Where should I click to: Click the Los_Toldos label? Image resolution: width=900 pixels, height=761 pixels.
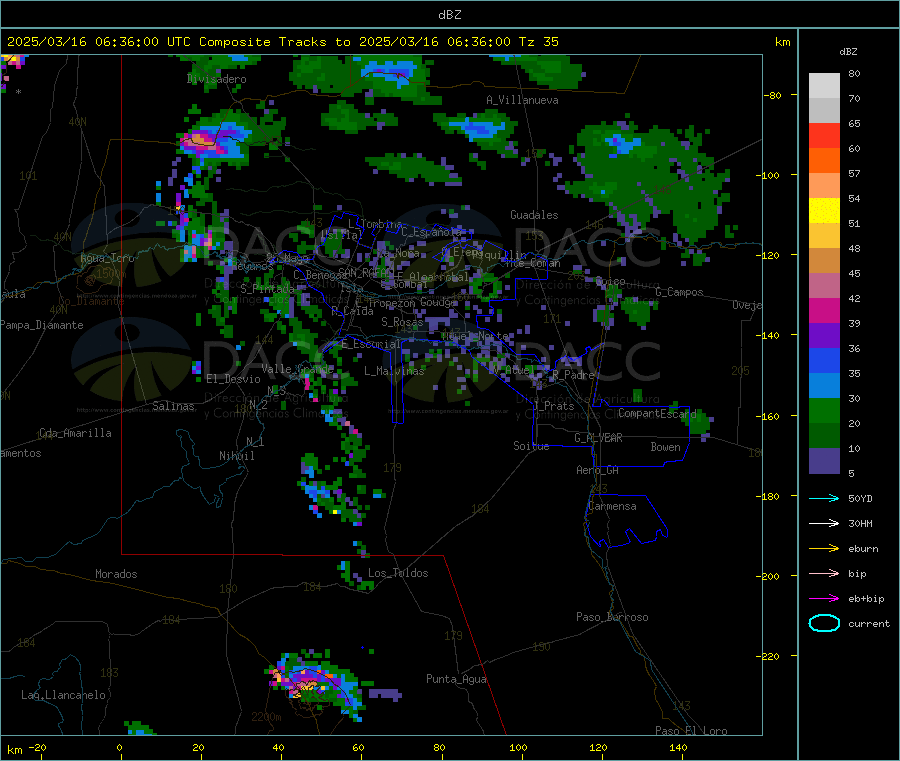point(398,573)
